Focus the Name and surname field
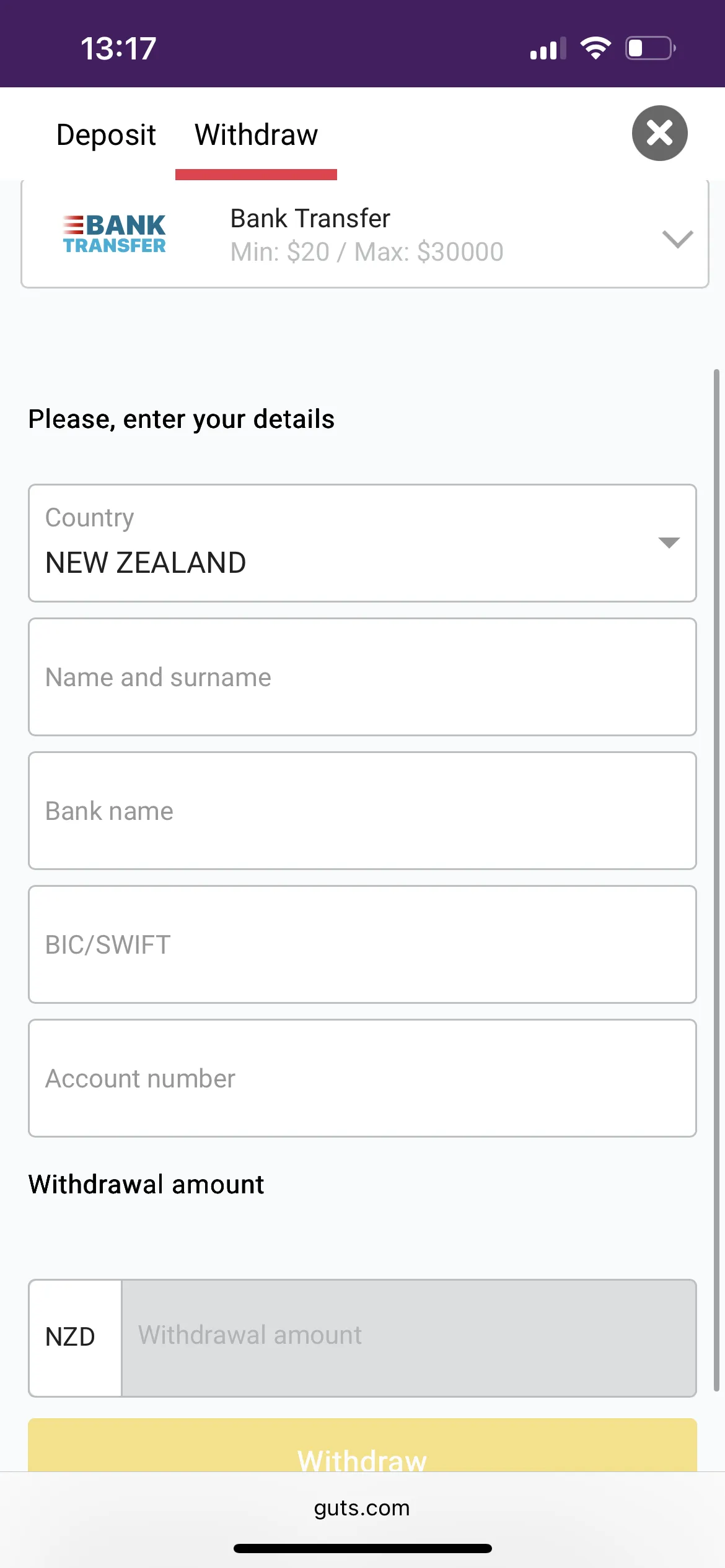Viewport: 725px width, 1568px height. click(362, 677)
